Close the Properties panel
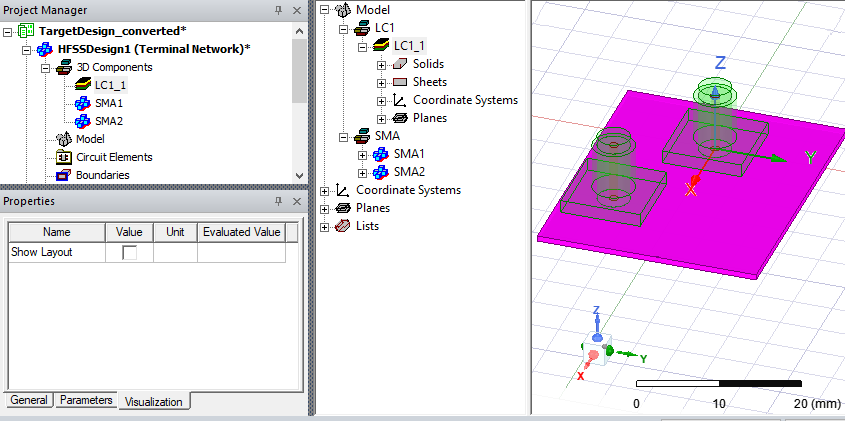Viewport: 847px width, 421px height. click(x=297, y=201)
